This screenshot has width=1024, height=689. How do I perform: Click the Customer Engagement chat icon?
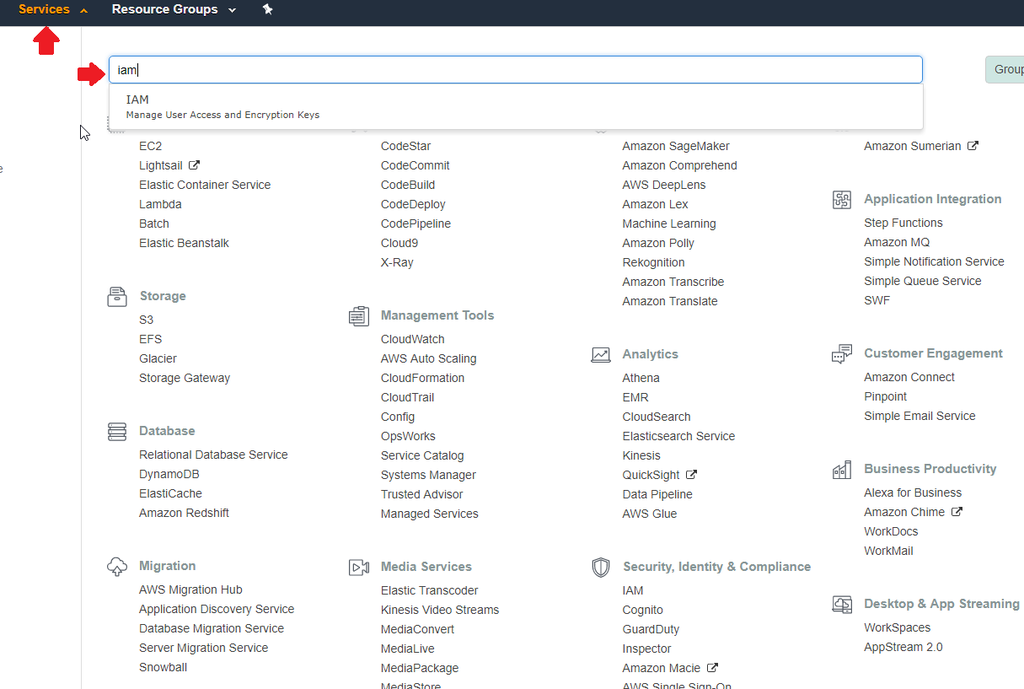(842, 353)
